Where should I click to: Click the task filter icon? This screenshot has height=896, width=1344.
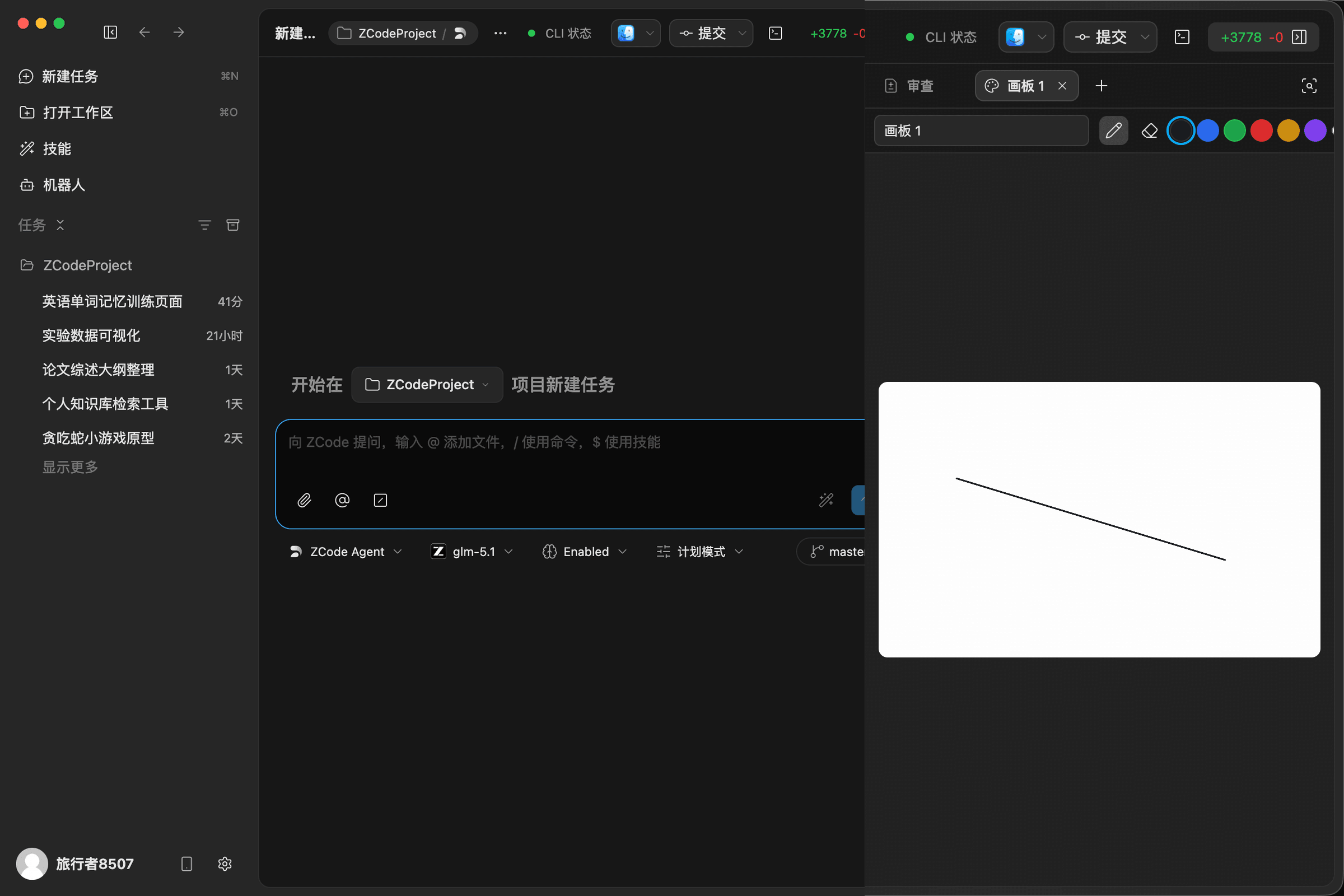(x=204, y=225)
